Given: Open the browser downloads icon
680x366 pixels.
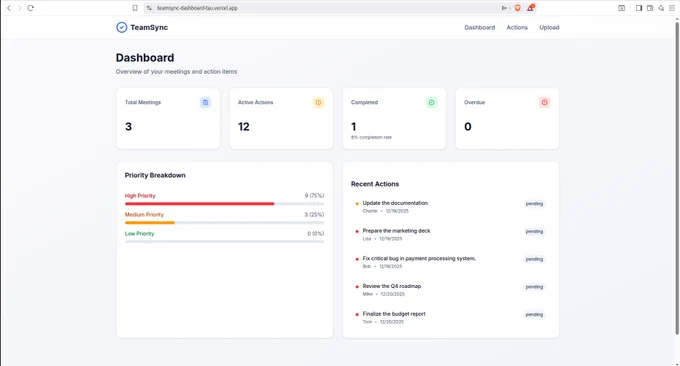Looking at the screenshot, I should coord(621,8).
